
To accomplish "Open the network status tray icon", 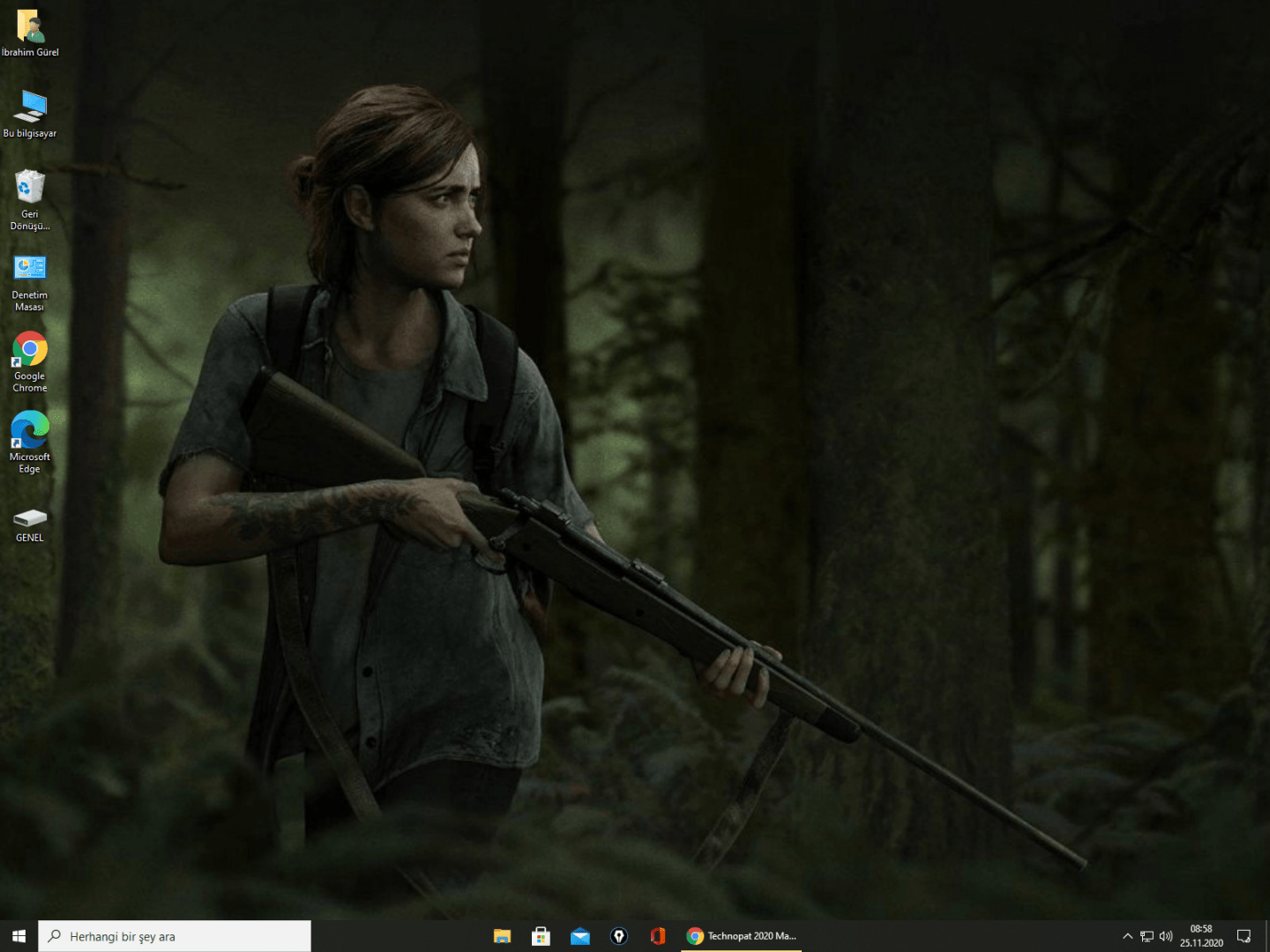I will (x=1147, y=936).
